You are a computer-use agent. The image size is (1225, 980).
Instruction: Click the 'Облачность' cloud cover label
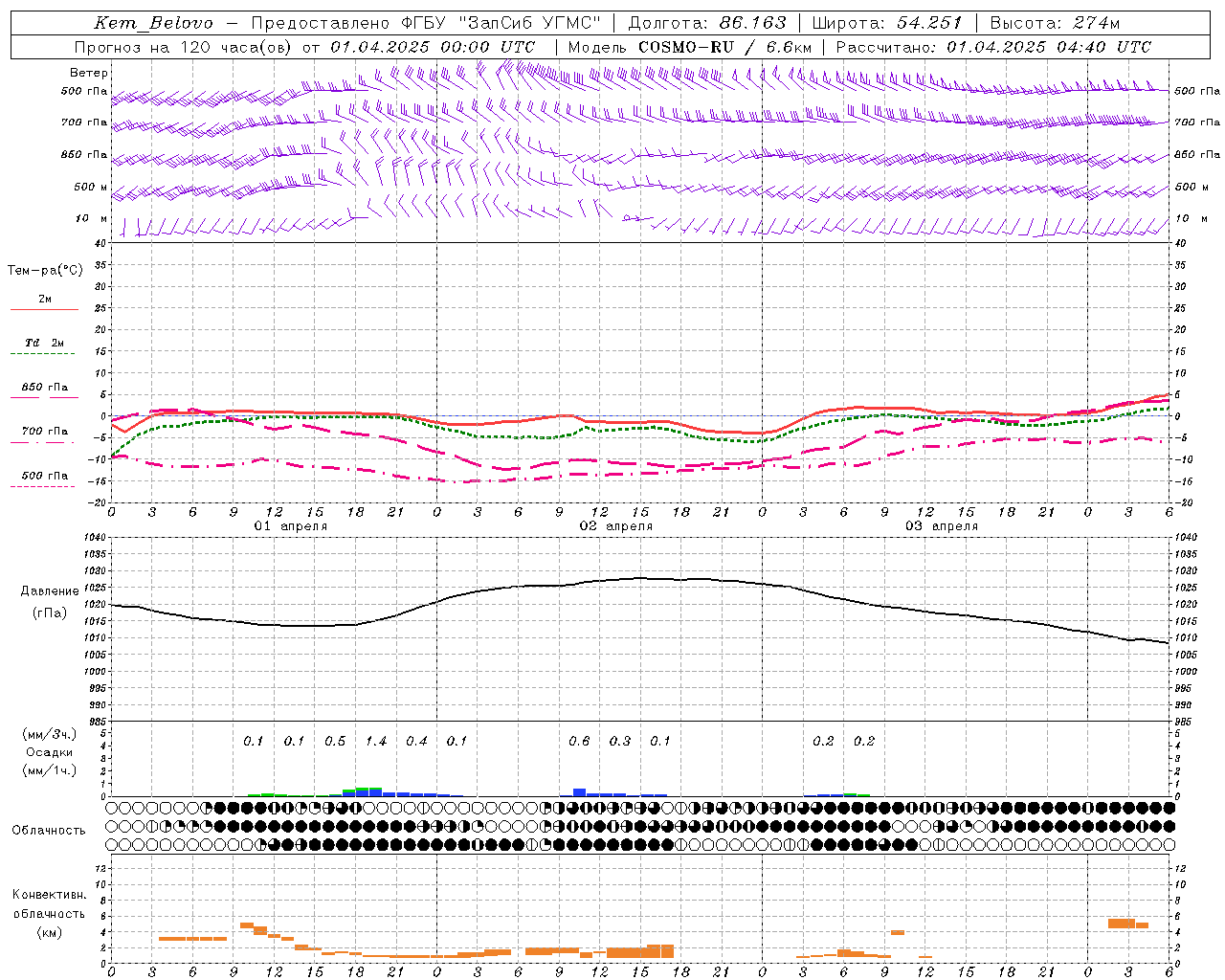coord(49,831)
